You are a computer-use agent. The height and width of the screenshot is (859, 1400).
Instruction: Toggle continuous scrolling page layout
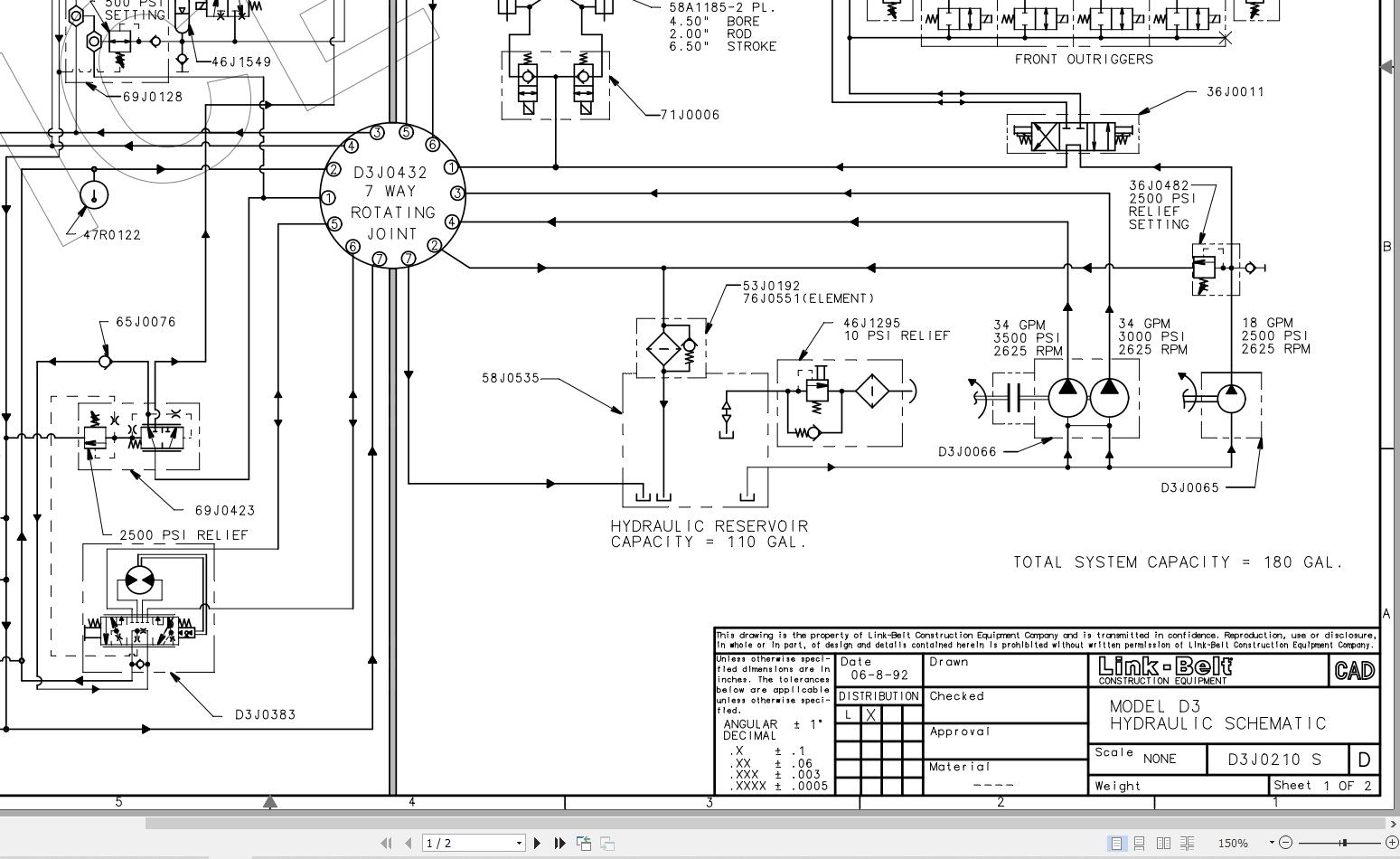click(x=1140, y=842)
